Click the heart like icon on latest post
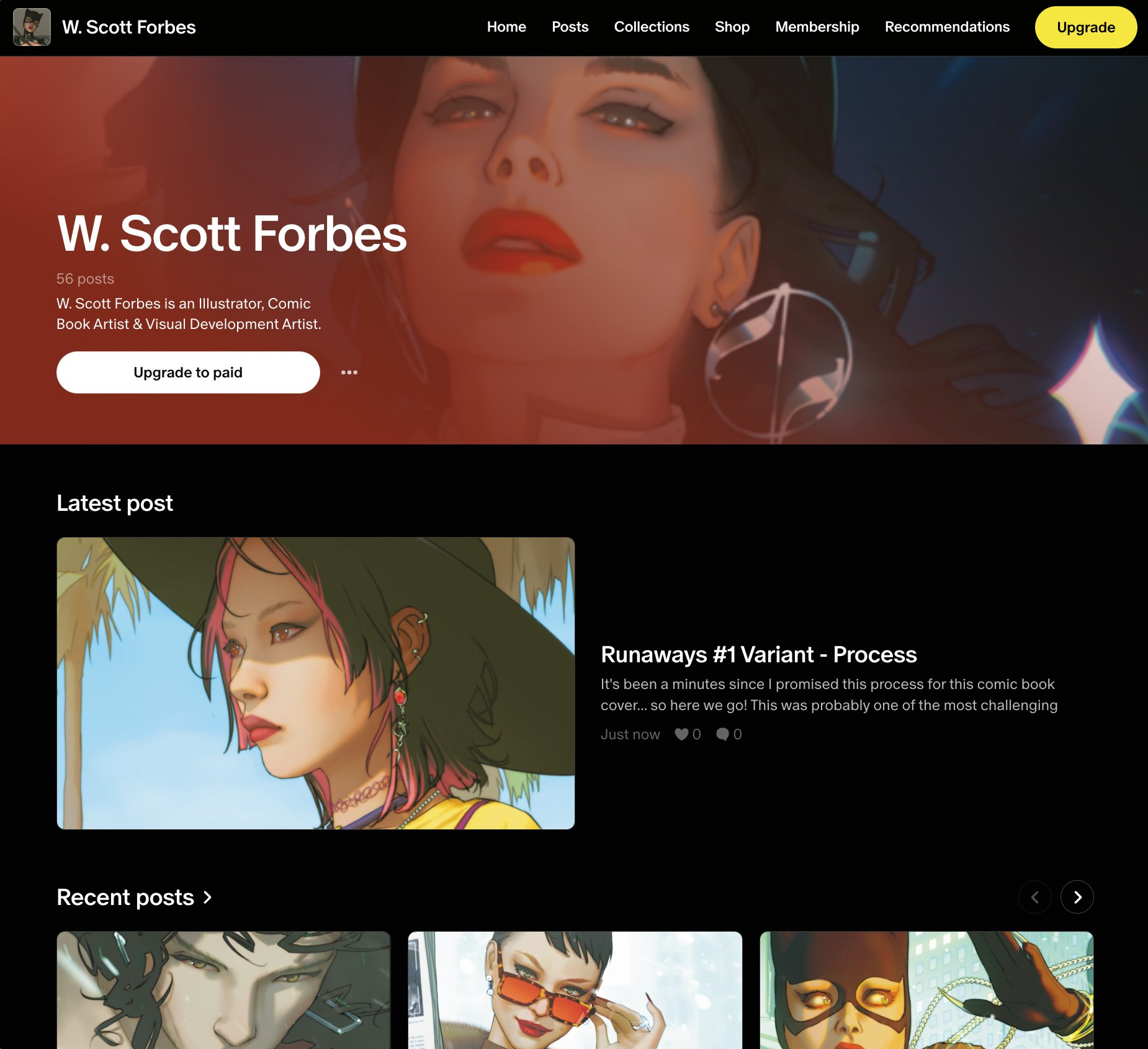 [681, 734]
